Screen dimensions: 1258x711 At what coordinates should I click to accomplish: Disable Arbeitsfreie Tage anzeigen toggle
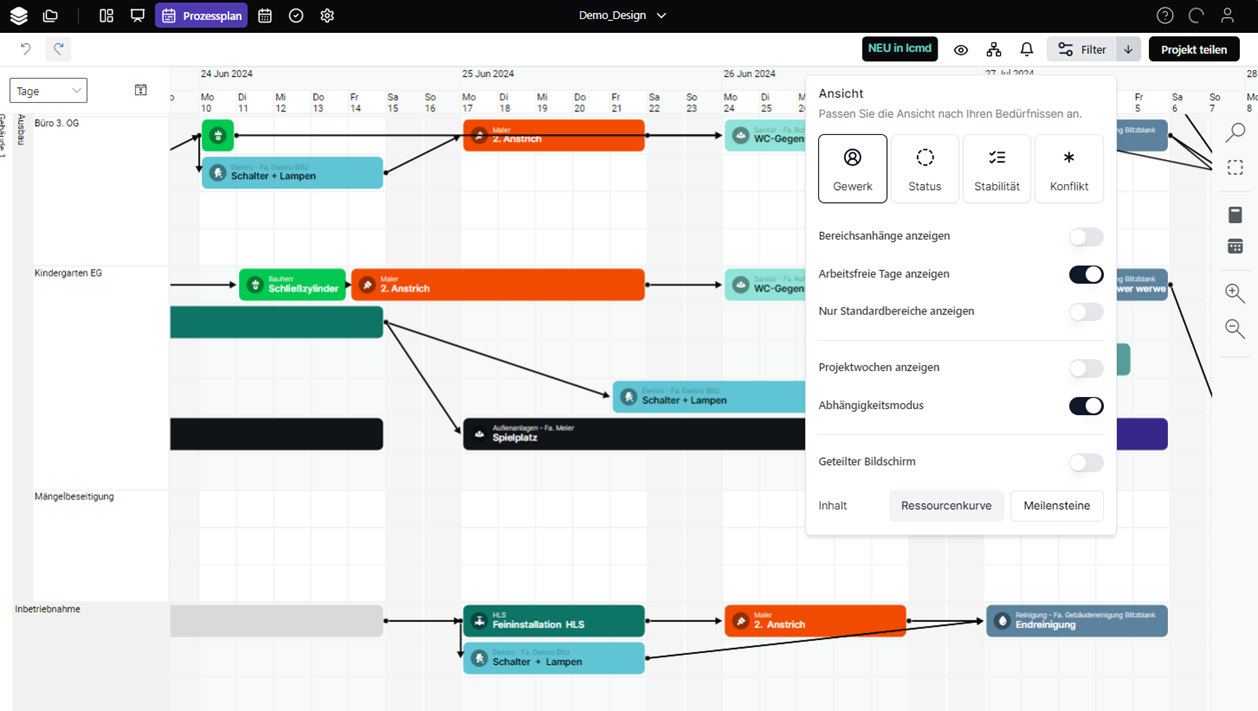click(1085, 274)
